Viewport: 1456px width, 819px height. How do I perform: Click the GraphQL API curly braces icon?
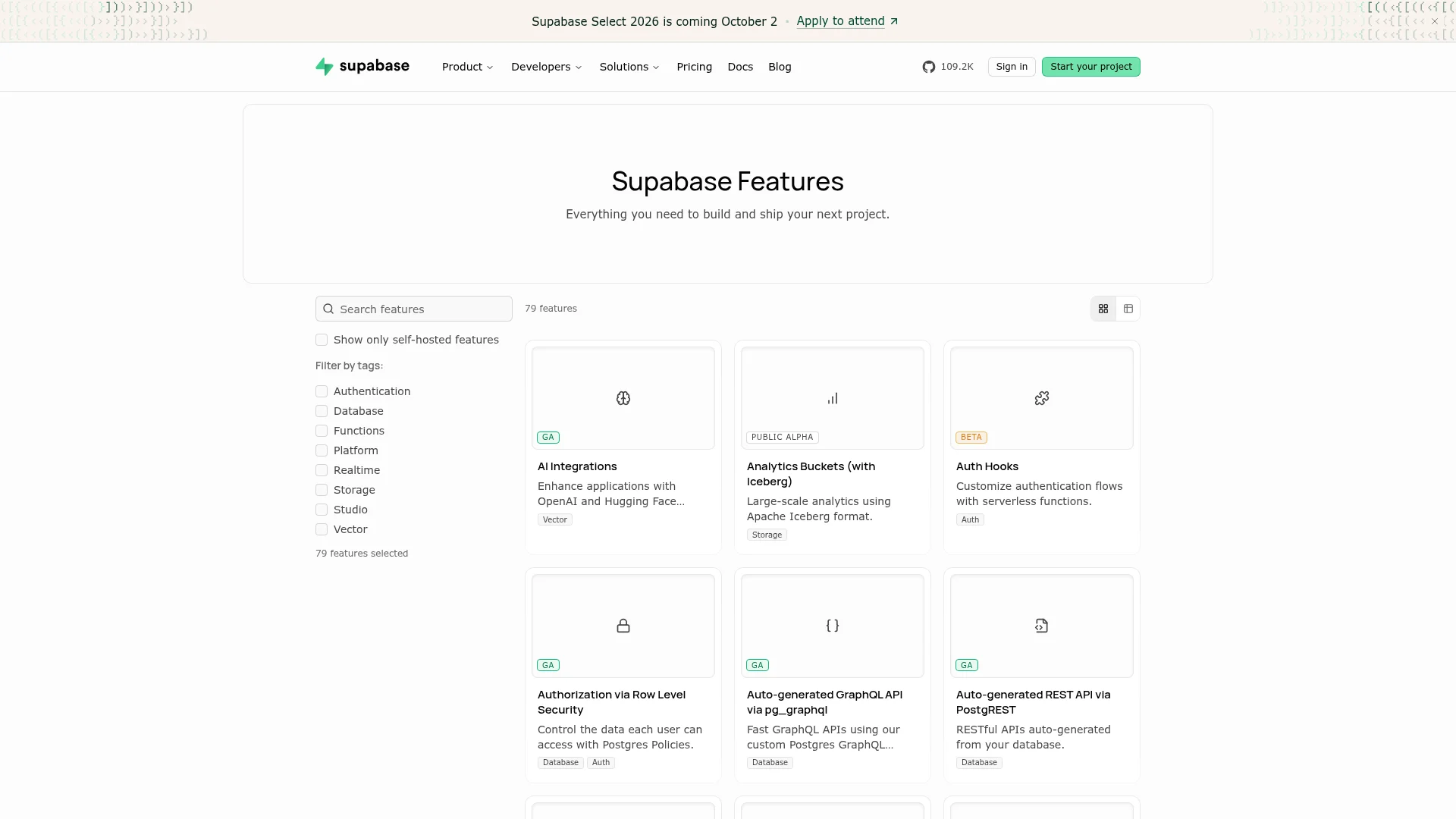point(833,626)
